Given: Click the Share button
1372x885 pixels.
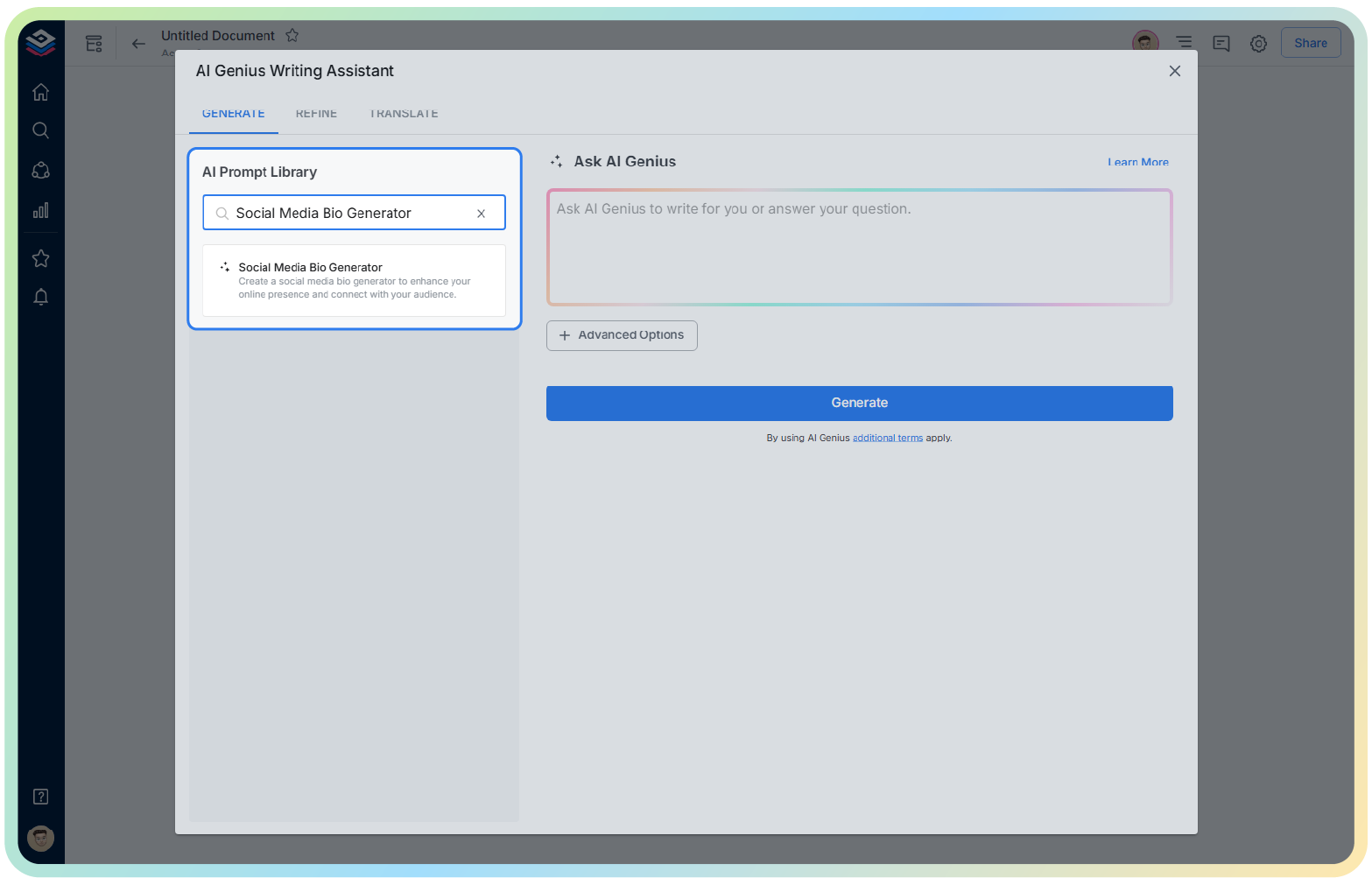Looking at the screenshot, I should (x=1311, y=43).
